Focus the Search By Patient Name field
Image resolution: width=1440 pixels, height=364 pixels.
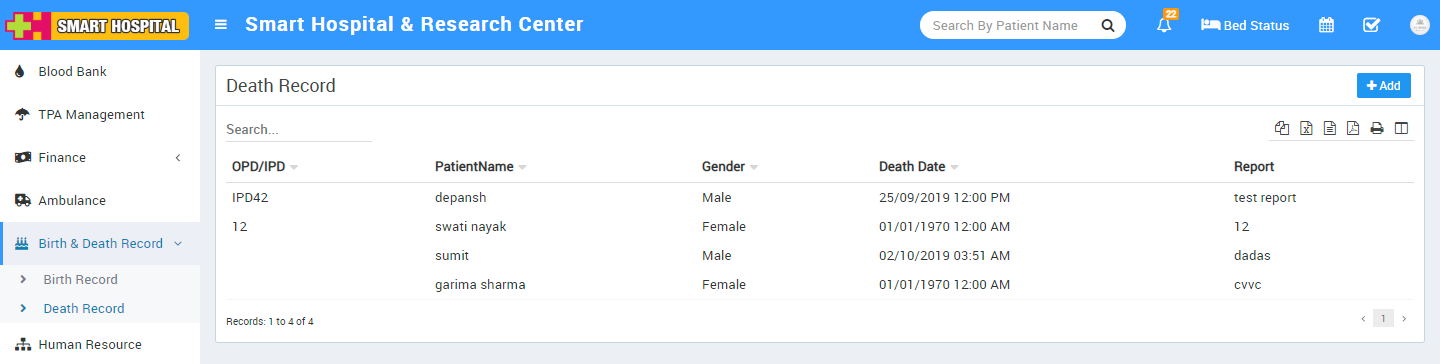1023,26
